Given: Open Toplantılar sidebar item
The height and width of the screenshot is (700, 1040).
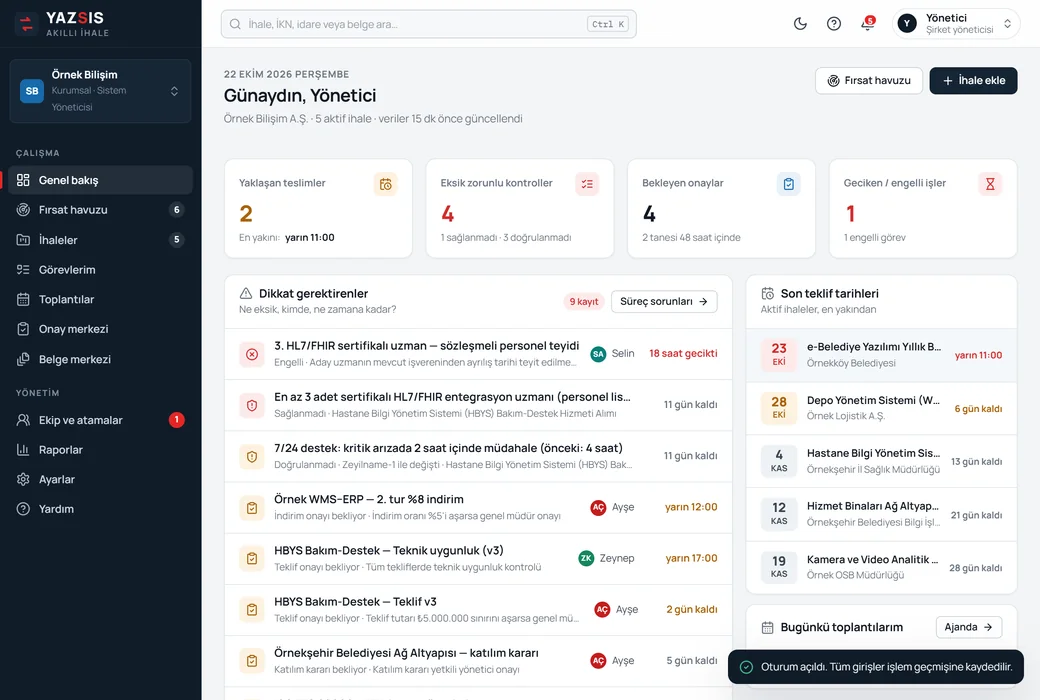Looking at the screenshot, I should click(101, 299).
